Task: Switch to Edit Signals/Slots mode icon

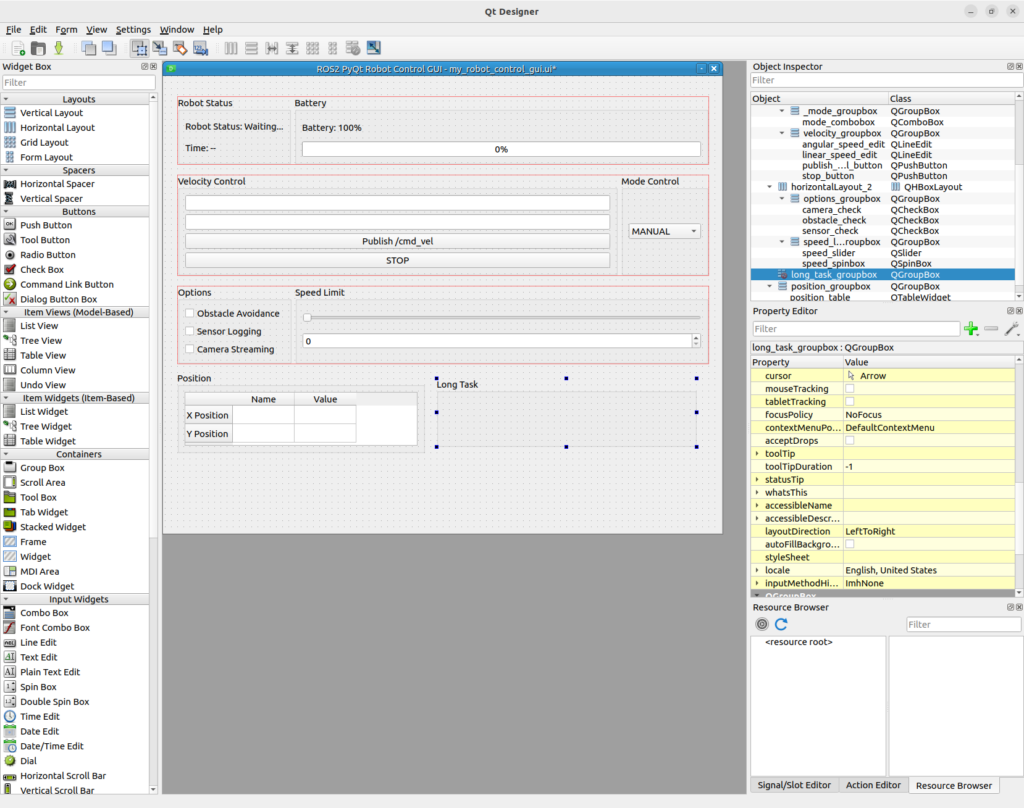Action: tap(159, 48)
